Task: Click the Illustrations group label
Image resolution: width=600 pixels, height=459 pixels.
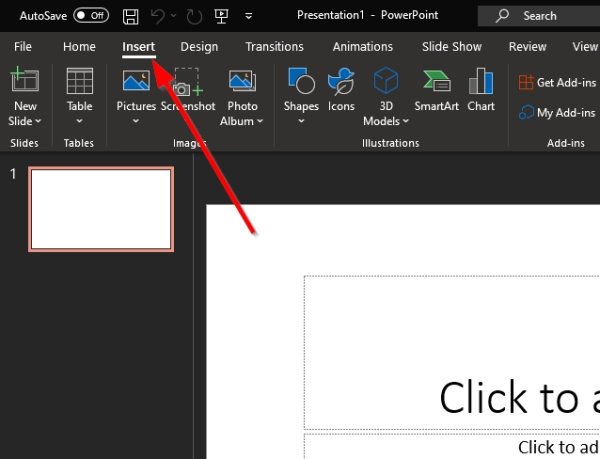Action: (x=390, y=143)
